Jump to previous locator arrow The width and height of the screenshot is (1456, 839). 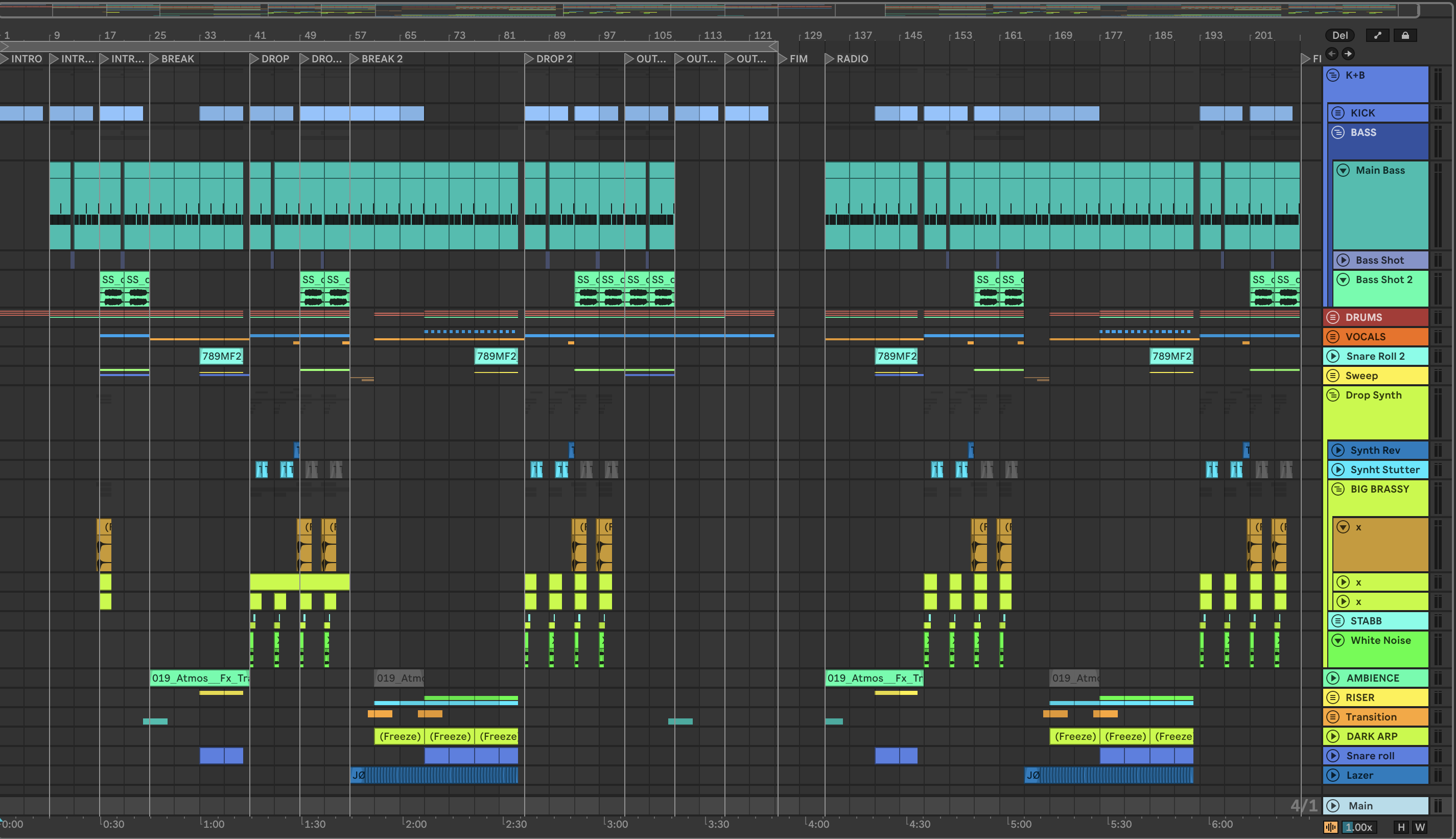tap(1331, 54)
